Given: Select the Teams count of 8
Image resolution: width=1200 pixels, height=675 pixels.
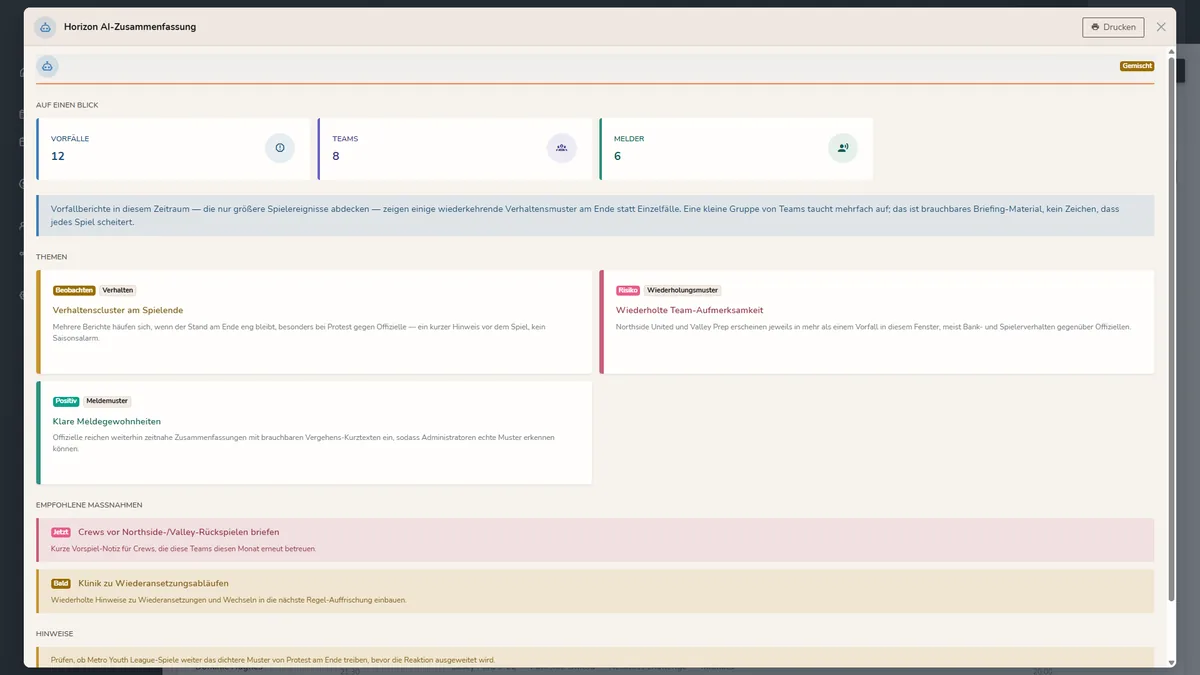Looking at the screenshot, I should pos(336,156).
